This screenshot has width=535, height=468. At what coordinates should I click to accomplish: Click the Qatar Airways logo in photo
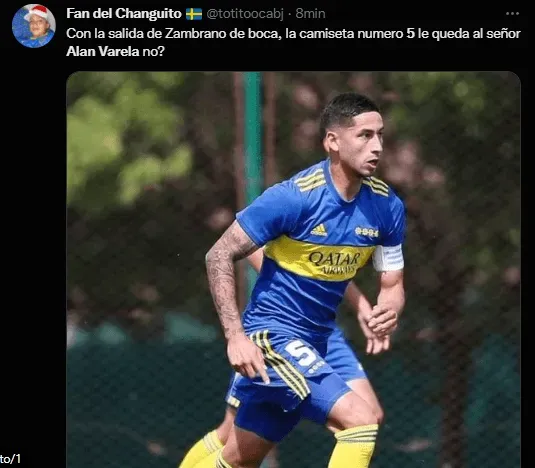334,263
